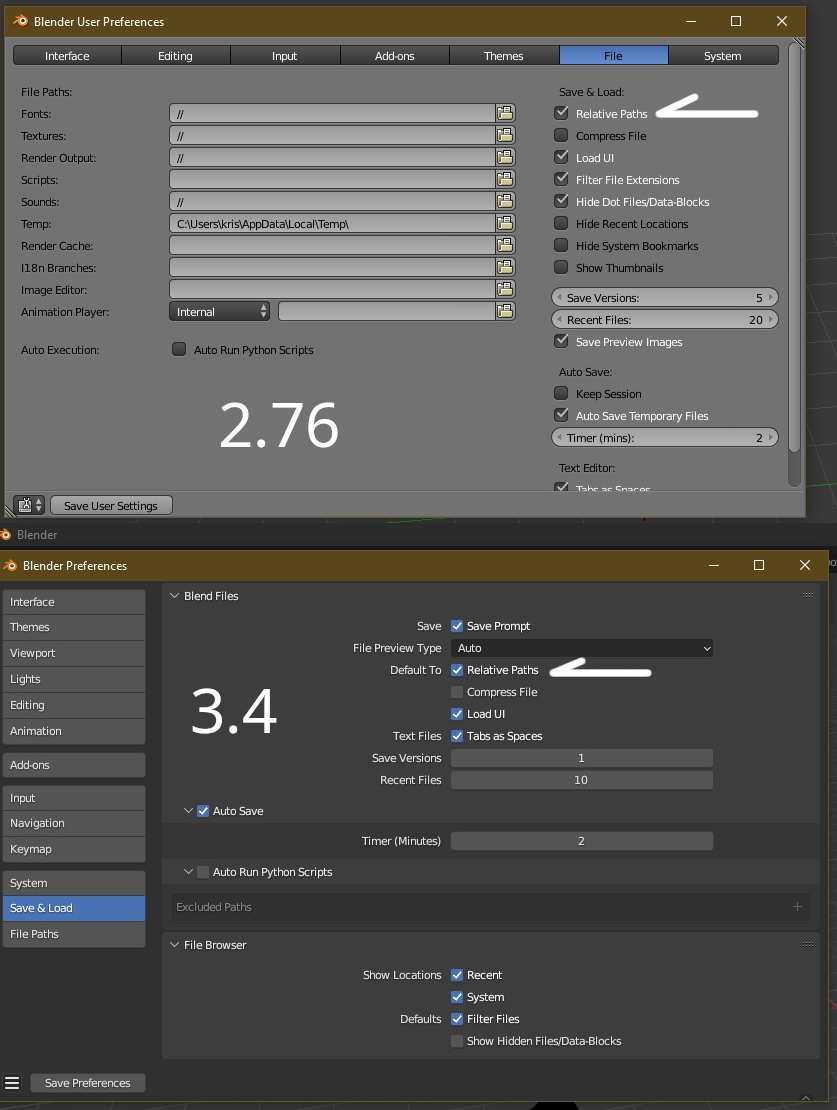Decrease Save Versions with left arrow

point(559,297)
